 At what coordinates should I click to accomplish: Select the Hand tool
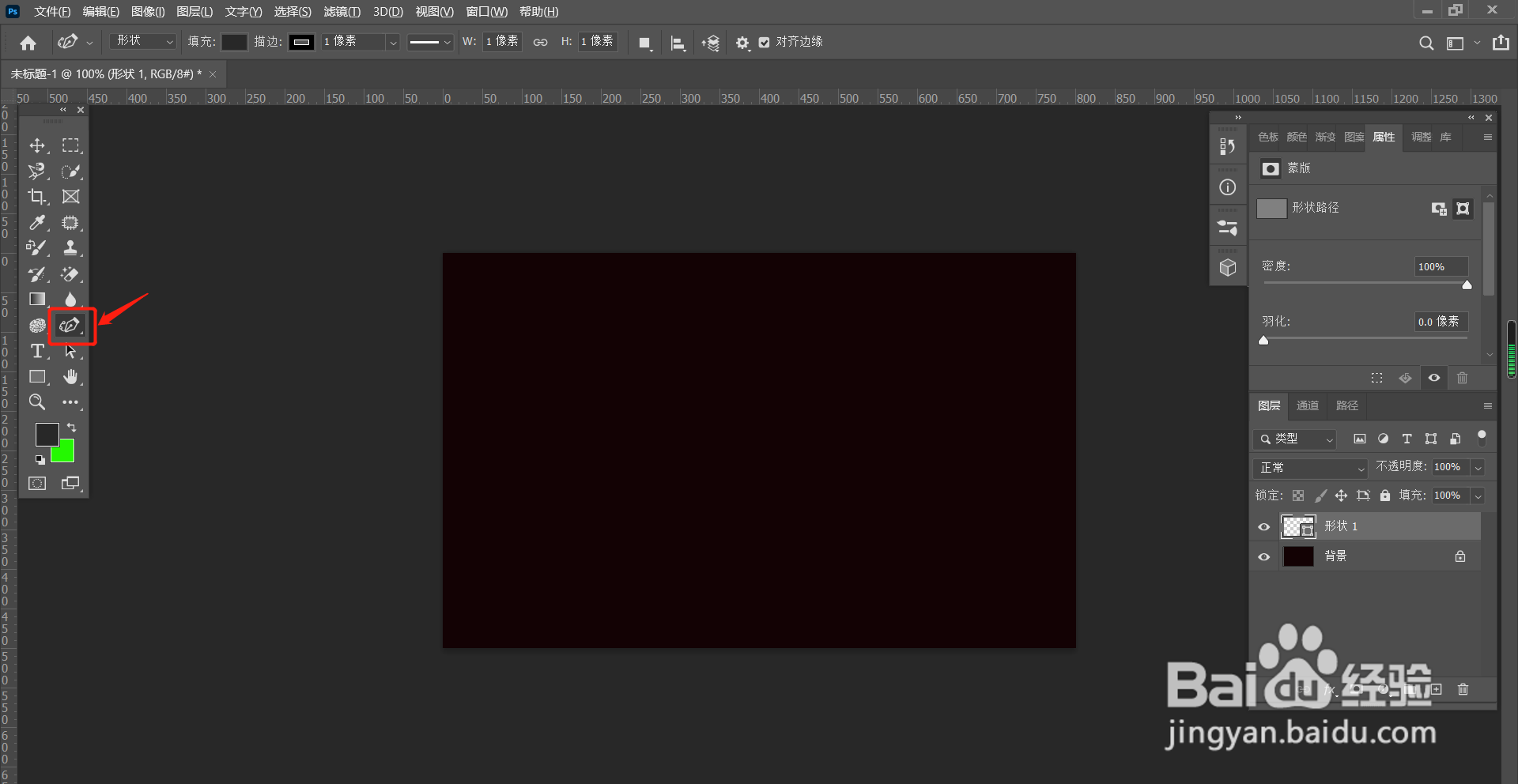tap(71, 377)
